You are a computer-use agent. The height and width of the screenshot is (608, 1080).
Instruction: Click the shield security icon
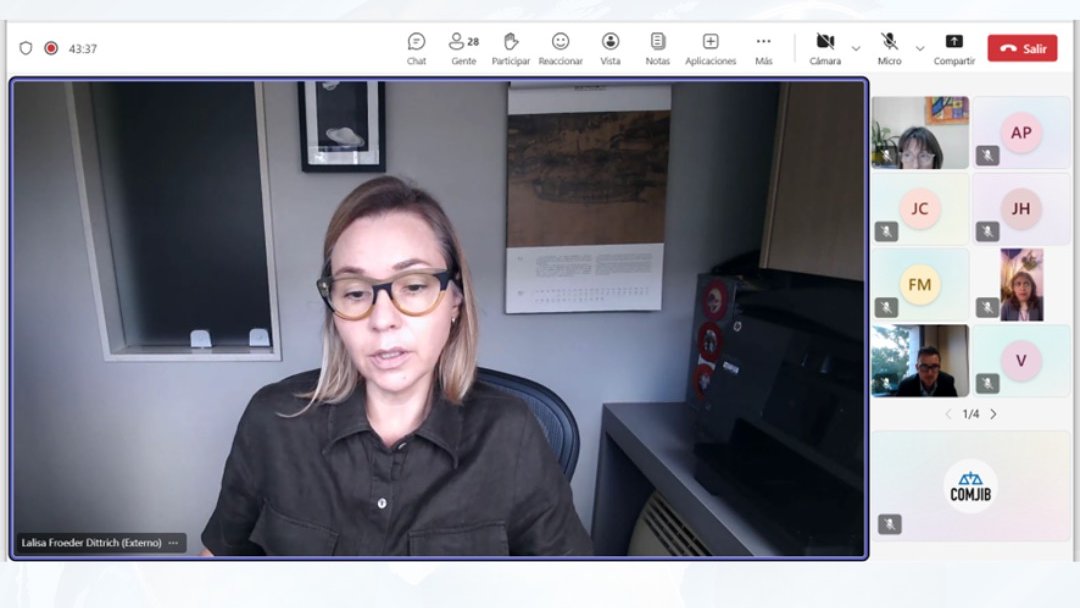(25, 48)
